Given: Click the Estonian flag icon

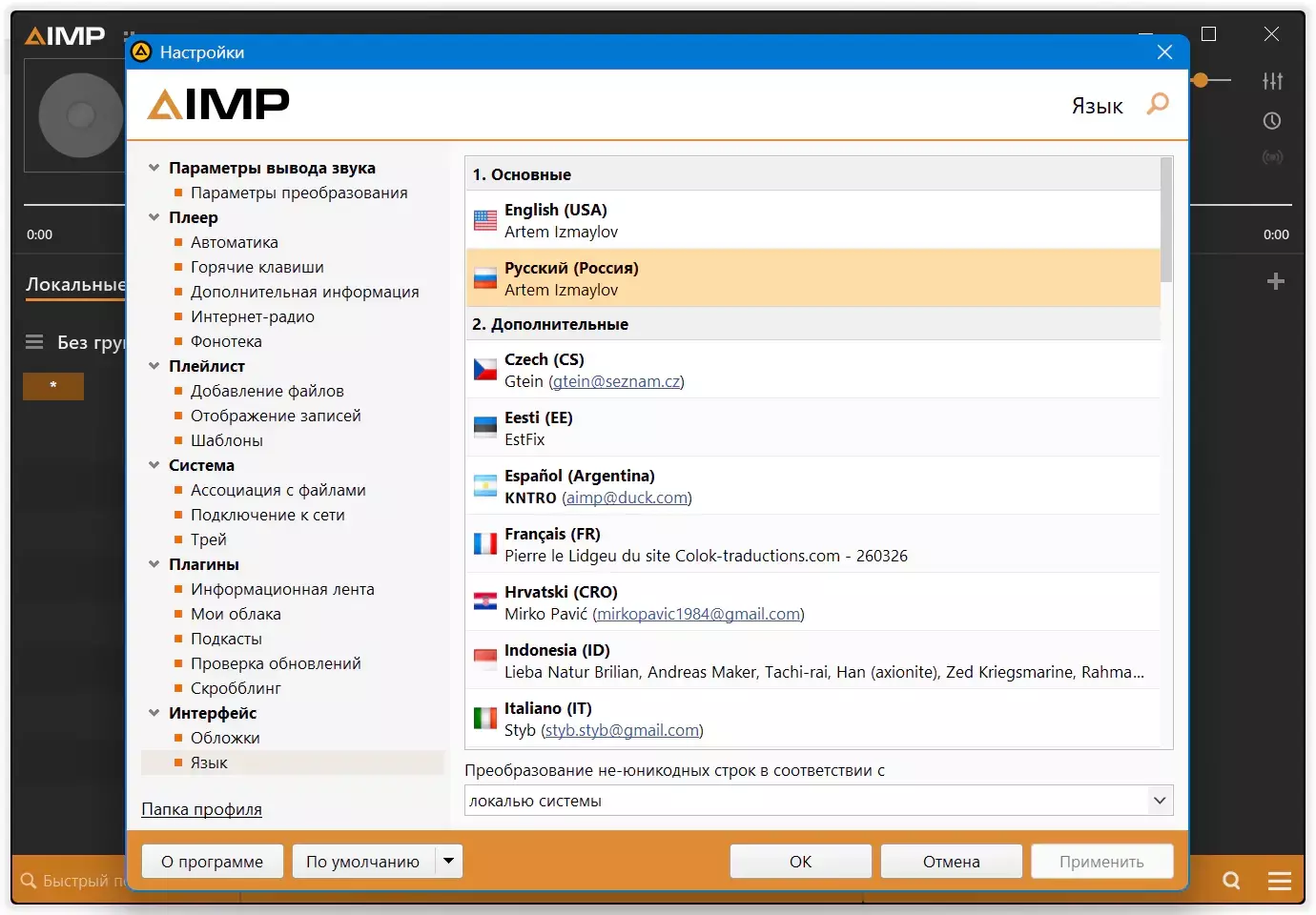Looking at the screenshot, I should tap(485, 428).
